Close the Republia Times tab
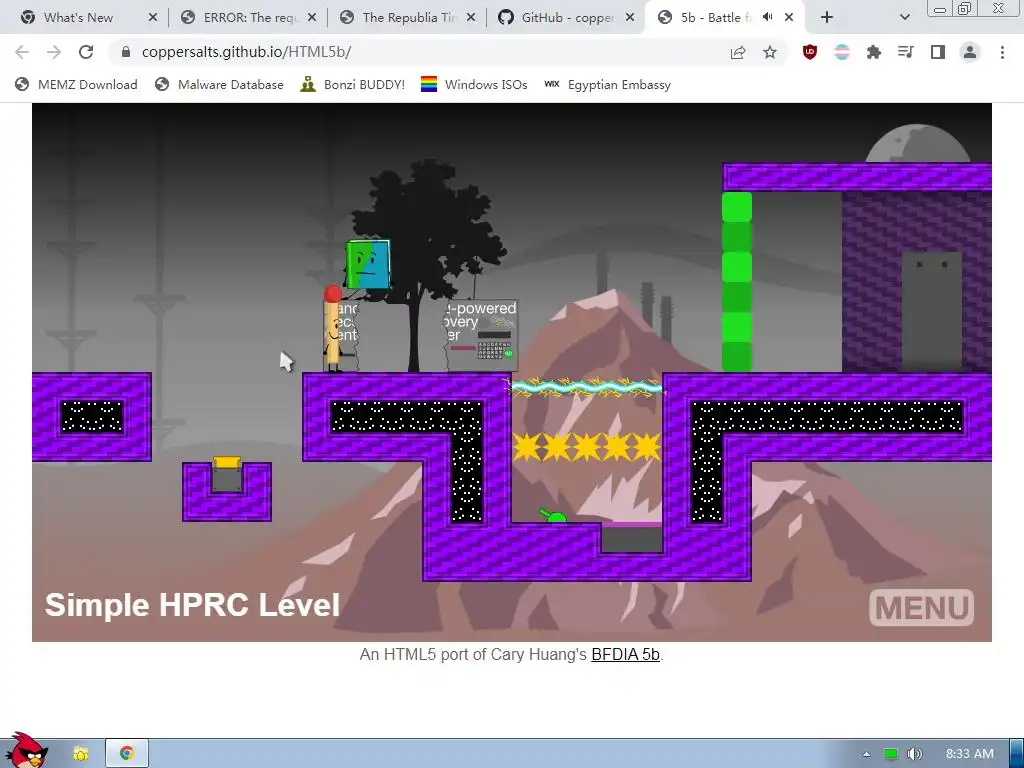The width and height of the screenshot is (1024, 768). coord(471,18)
